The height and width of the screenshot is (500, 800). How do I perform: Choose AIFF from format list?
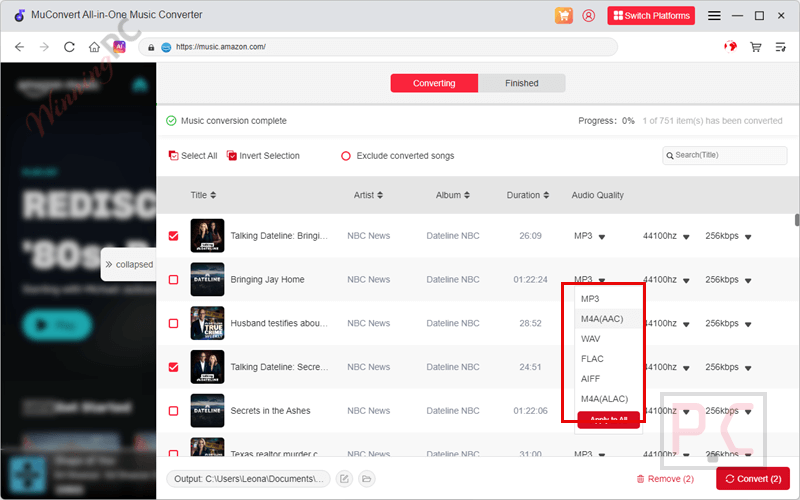coord(608,379)
